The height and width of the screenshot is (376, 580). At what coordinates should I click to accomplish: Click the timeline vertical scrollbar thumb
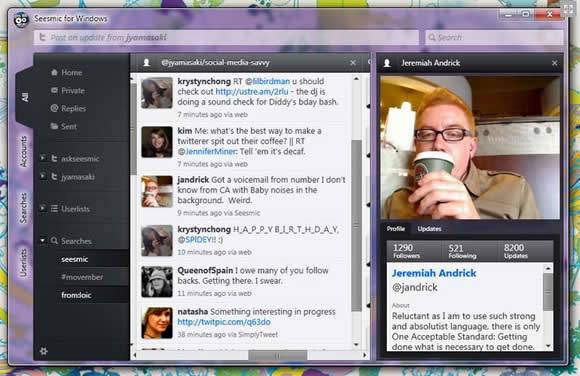356,226
